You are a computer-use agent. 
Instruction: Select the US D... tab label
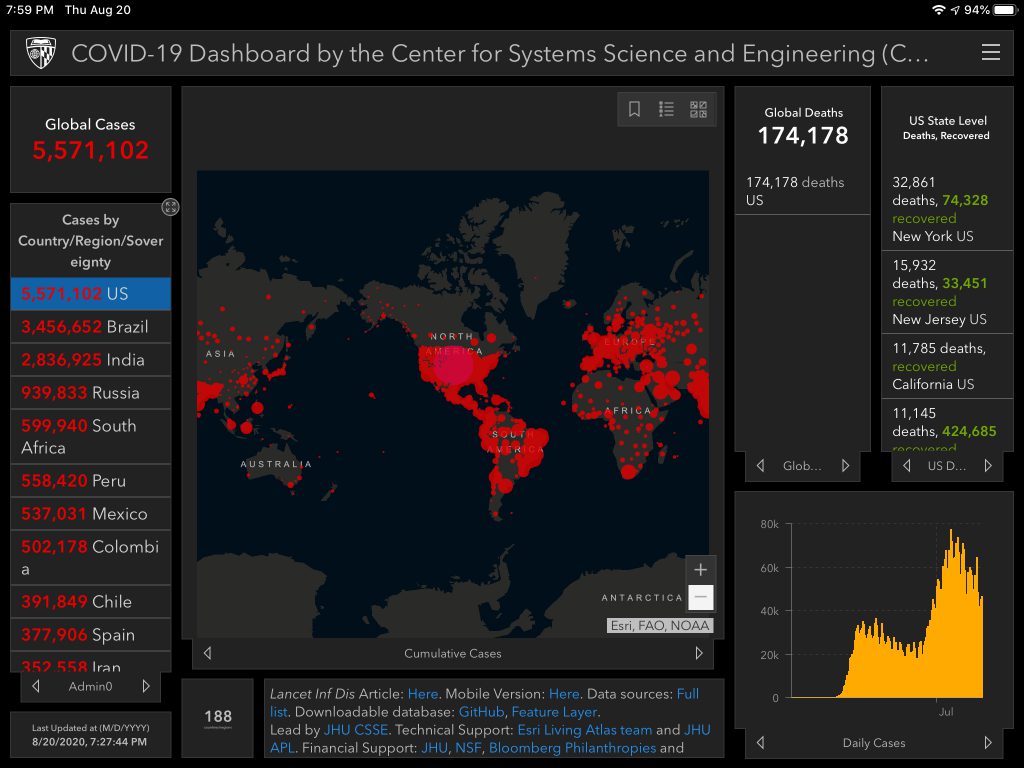tap(946, 466)
